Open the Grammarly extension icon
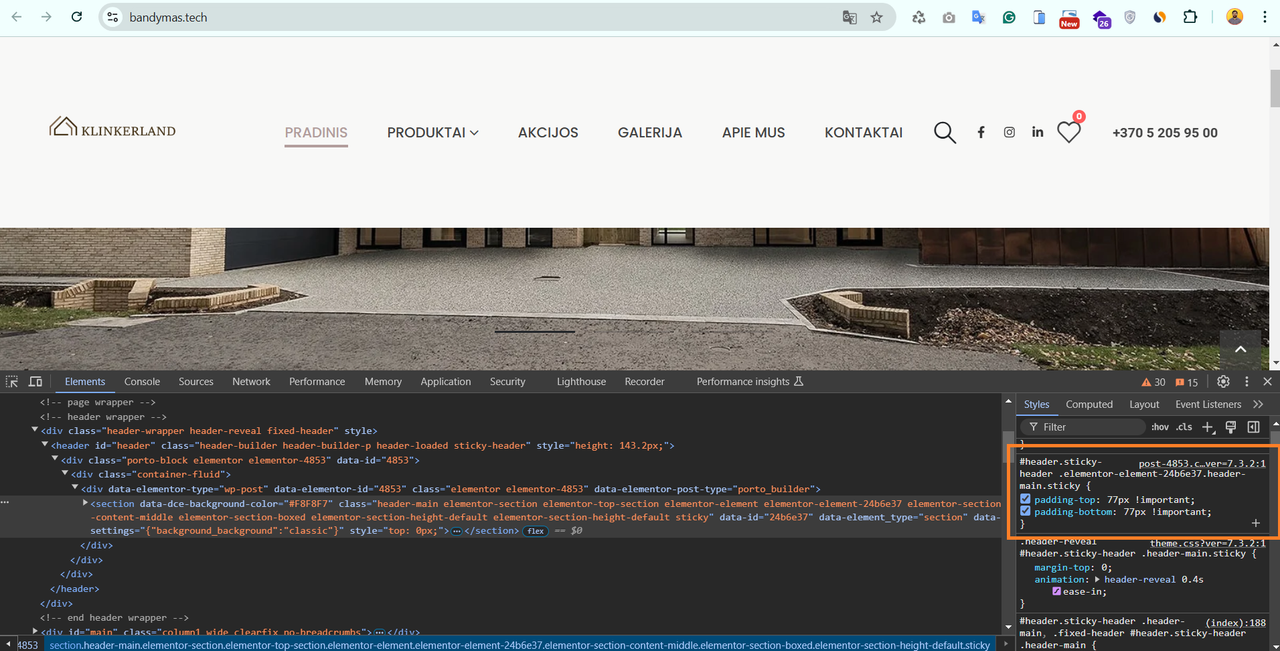This screenshot has width=1280, height=651. [1010, 17]
